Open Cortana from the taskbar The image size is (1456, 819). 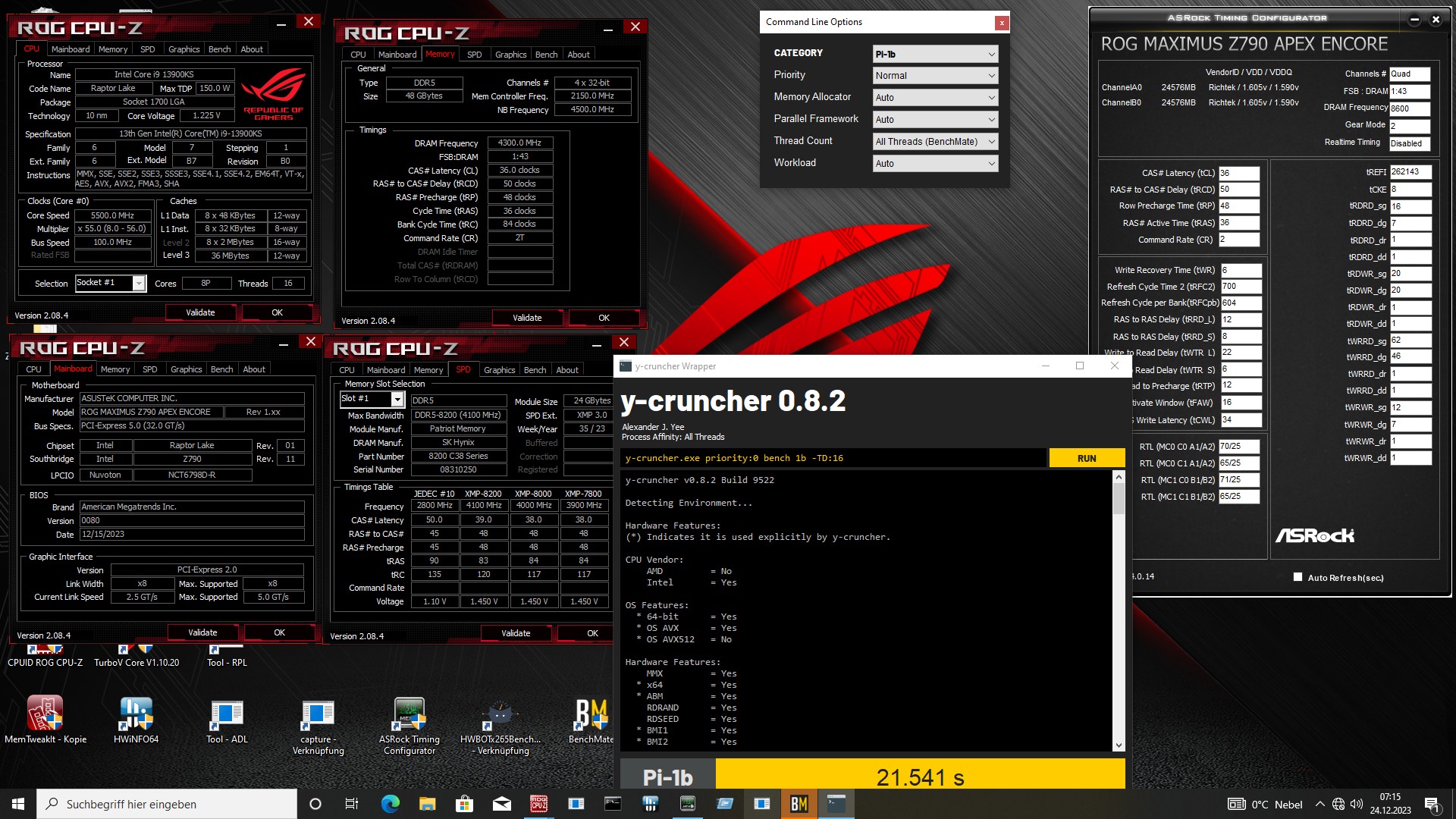[315, 804]
